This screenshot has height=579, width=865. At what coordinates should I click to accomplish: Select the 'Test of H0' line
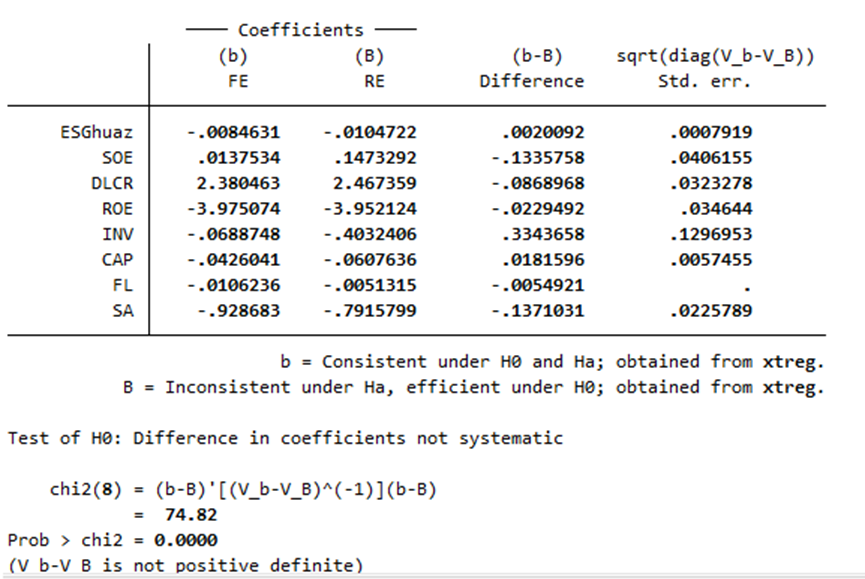(285, 438)
